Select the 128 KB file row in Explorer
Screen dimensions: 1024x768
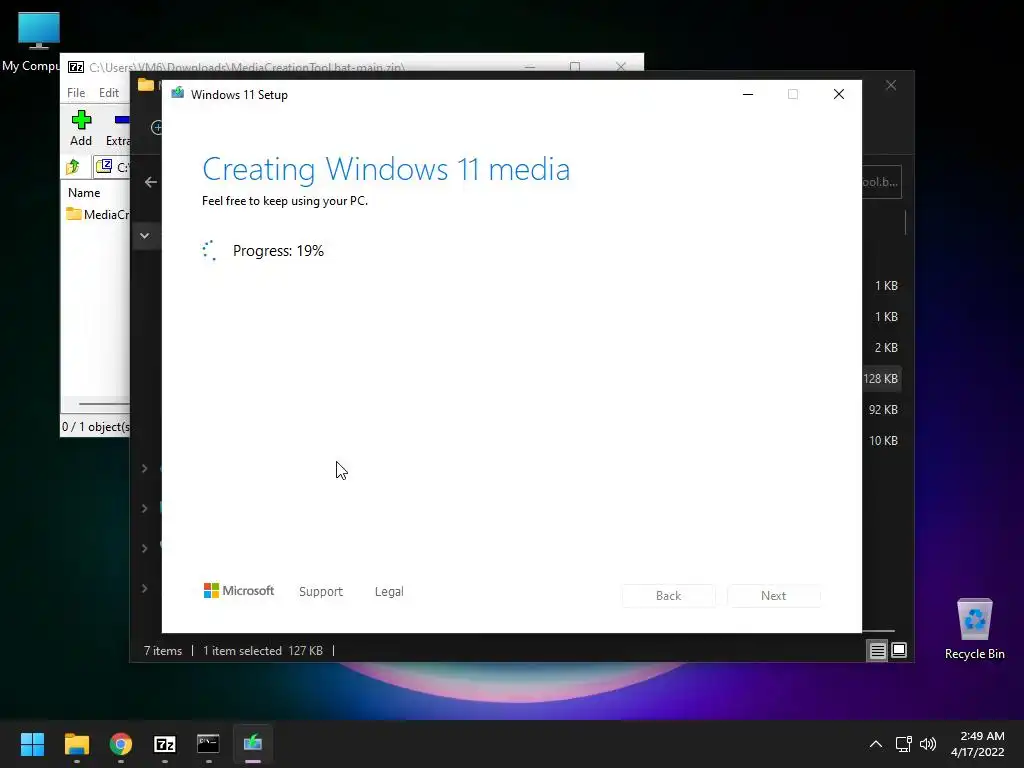coord(882,379)
